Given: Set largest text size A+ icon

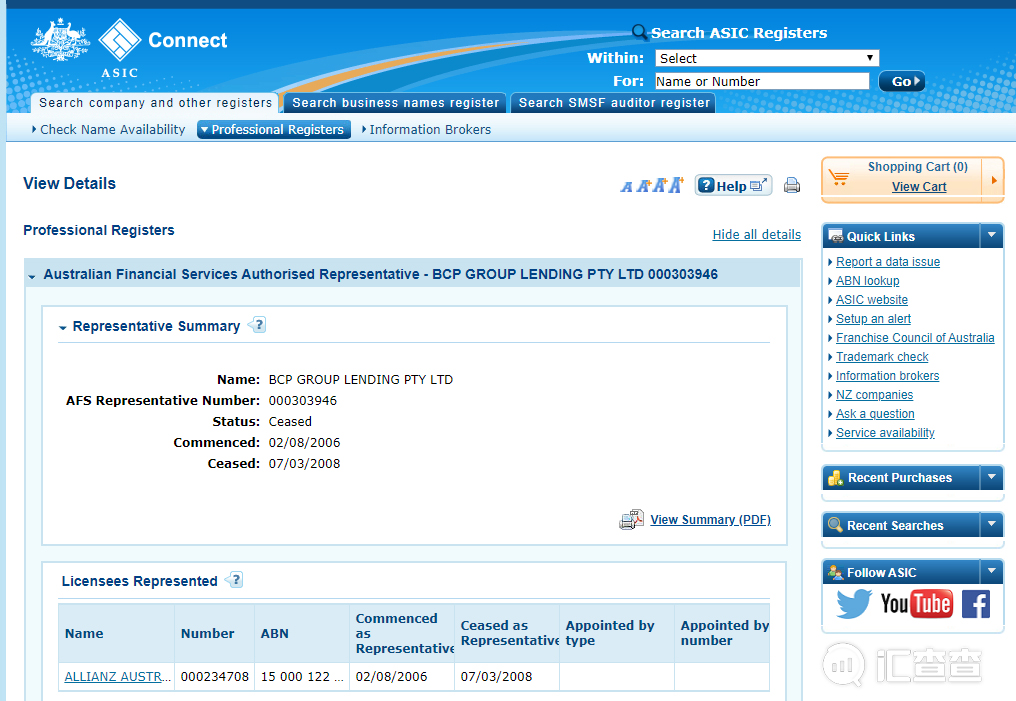Looking at the screenshot, I should (x=676, y=185).
